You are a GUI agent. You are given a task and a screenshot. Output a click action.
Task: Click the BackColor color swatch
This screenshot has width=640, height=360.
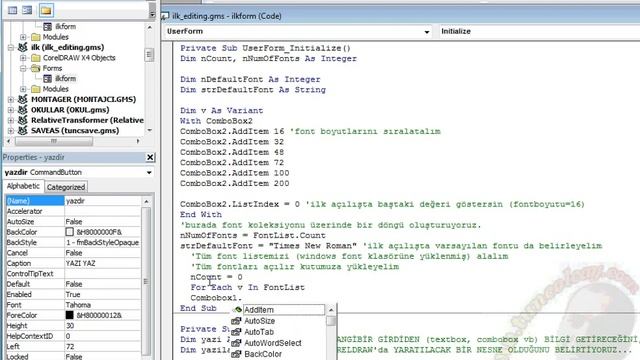pos(69,232)
